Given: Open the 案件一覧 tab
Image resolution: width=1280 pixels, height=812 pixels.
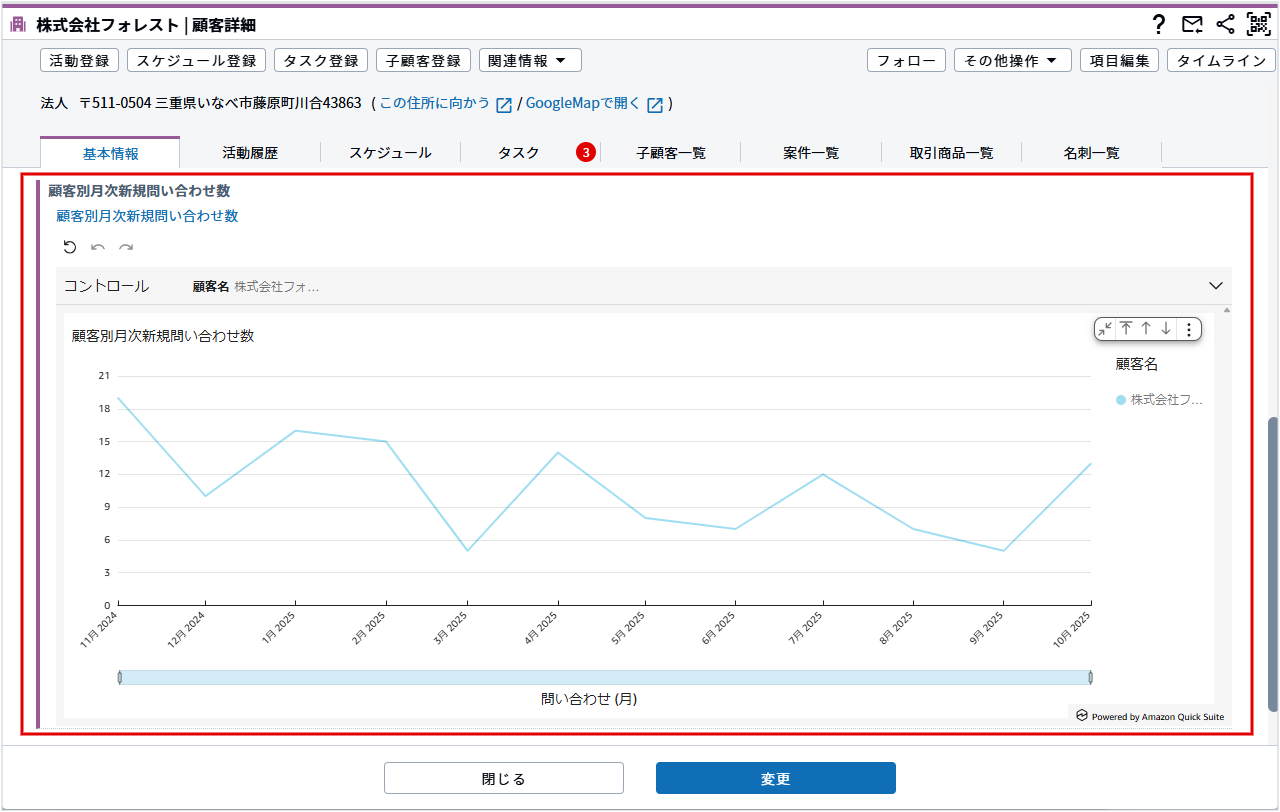Looking at the screenshot, I should (811, 153).
